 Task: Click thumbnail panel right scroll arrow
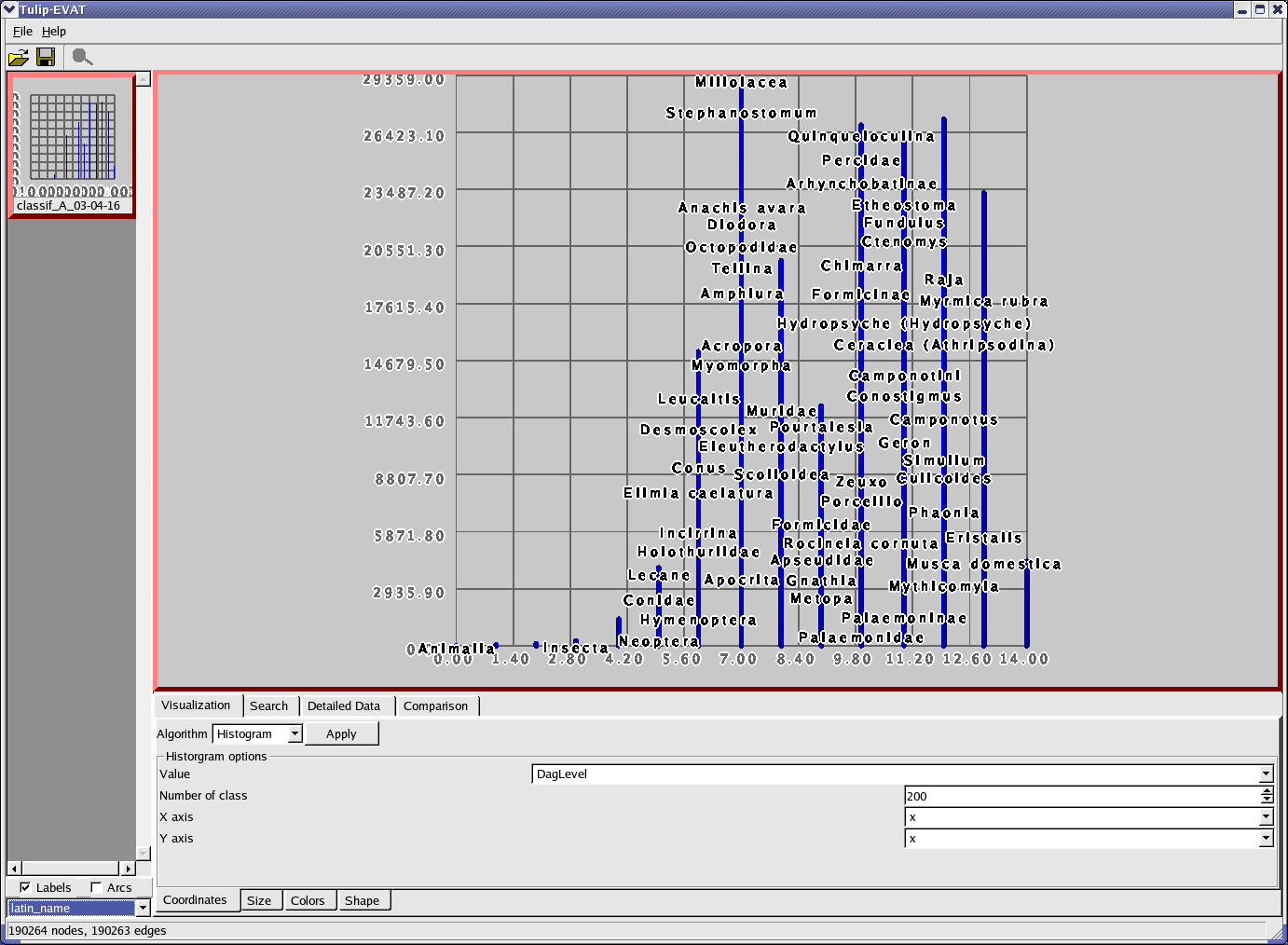(129, 868)
